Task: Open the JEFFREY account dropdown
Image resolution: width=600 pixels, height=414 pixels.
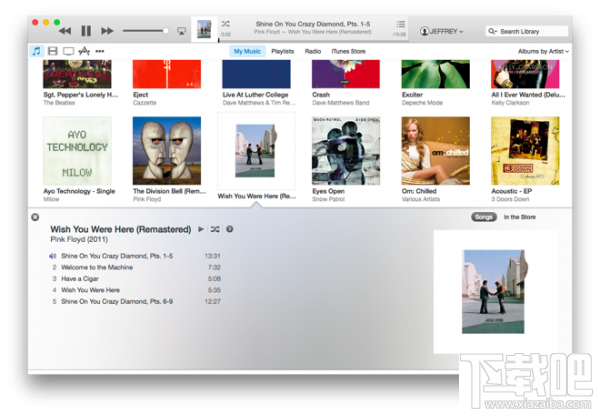Action: coord(442,31)
